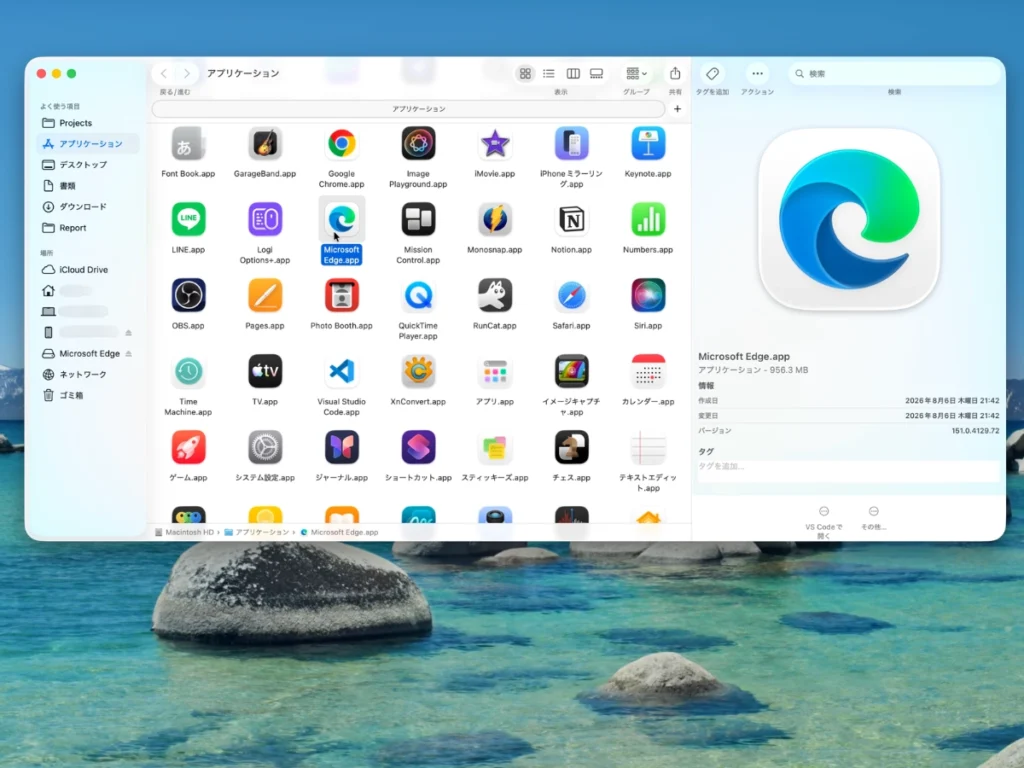Select XnConvert.app icon
The image size is (1024, 768).
[x=418, y=372]
